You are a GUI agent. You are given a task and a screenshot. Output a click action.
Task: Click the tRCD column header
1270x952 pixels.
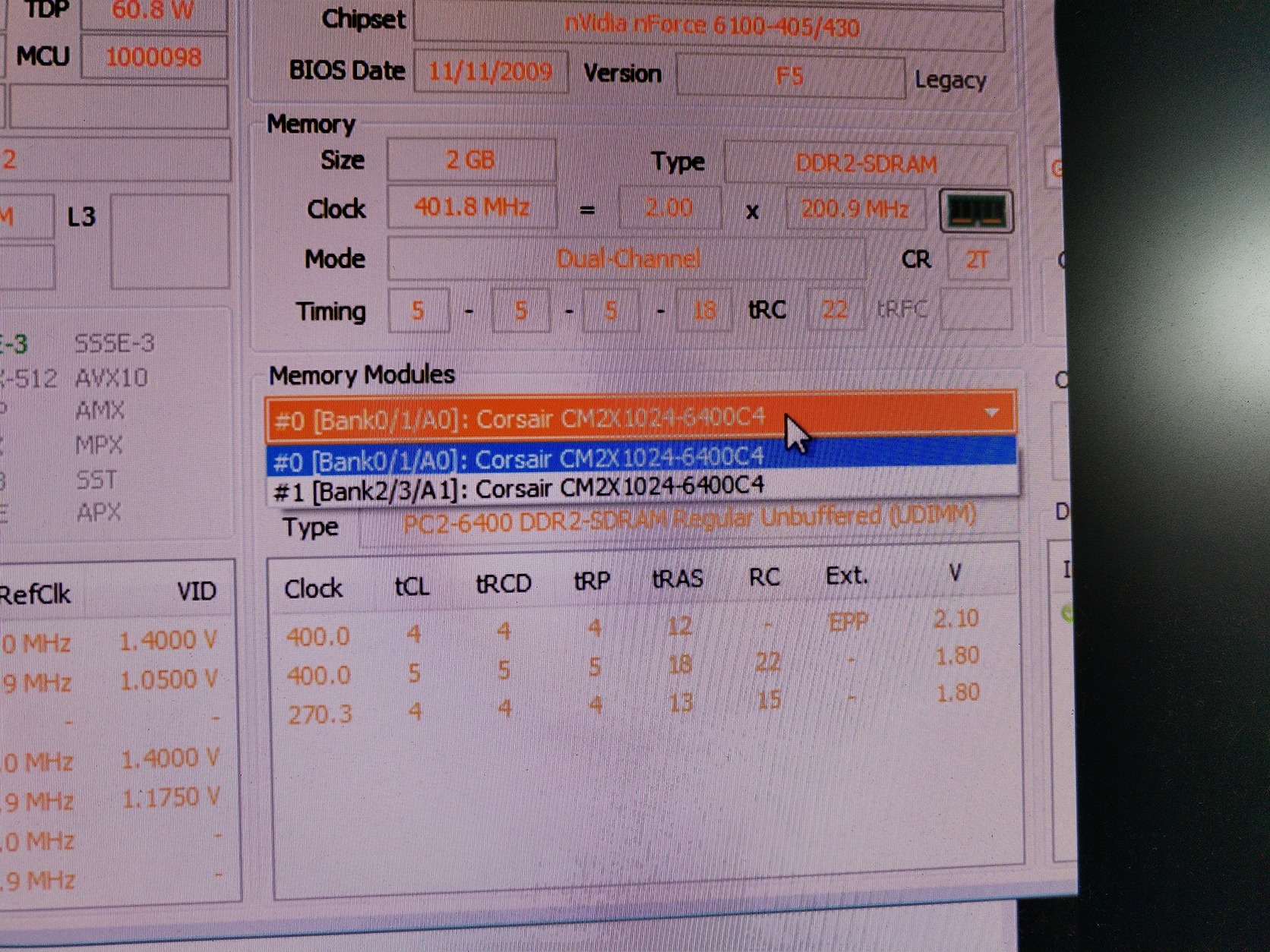tap(504, 584)
